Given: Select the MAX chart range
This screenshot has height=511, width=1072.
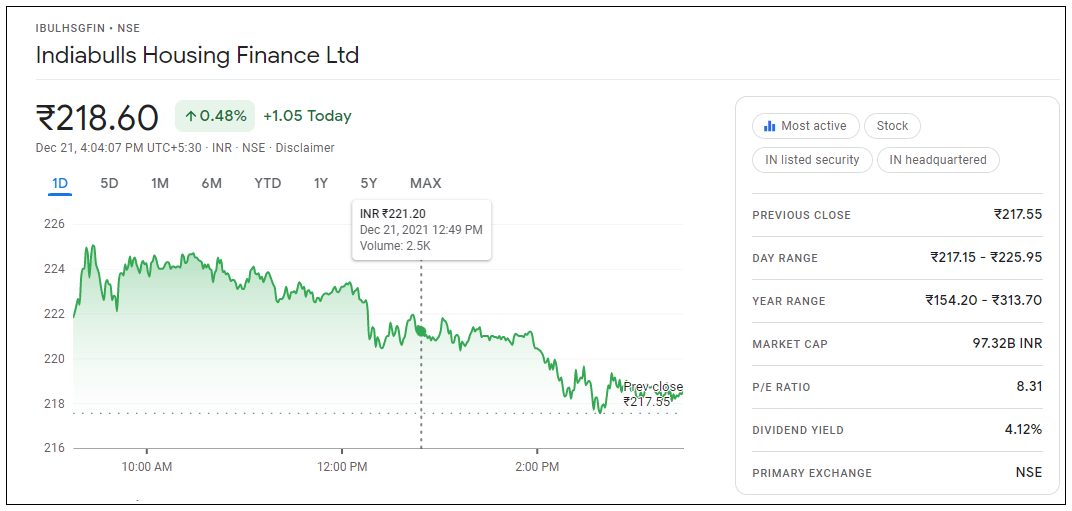Looking at the screenshot, I should tap(425, 183).
